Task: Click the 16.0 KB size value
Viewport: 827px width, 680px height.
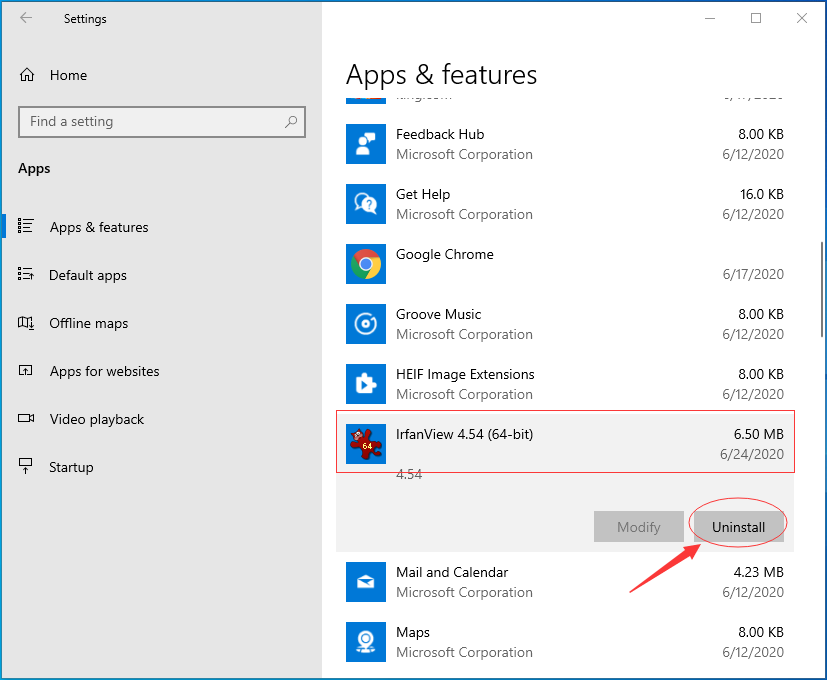Action: click(762, 194)
